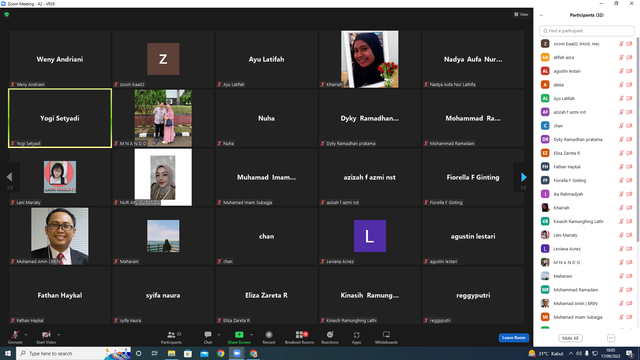
Task: Open File Explorer from the taskbar
Action: (171, 353)
